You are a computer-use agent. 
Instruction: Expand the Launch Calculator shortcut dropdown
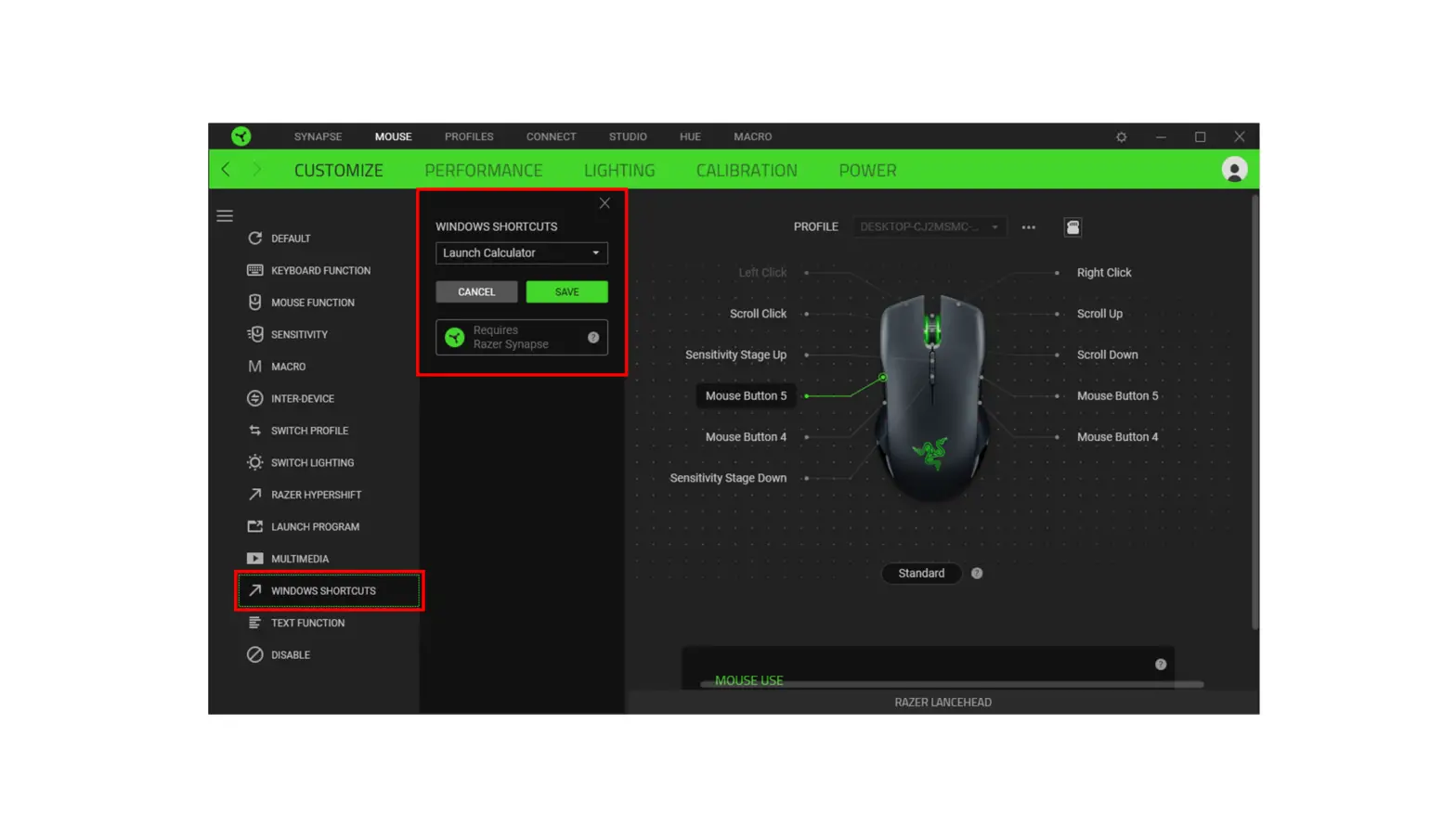click(x=521, y=252)
